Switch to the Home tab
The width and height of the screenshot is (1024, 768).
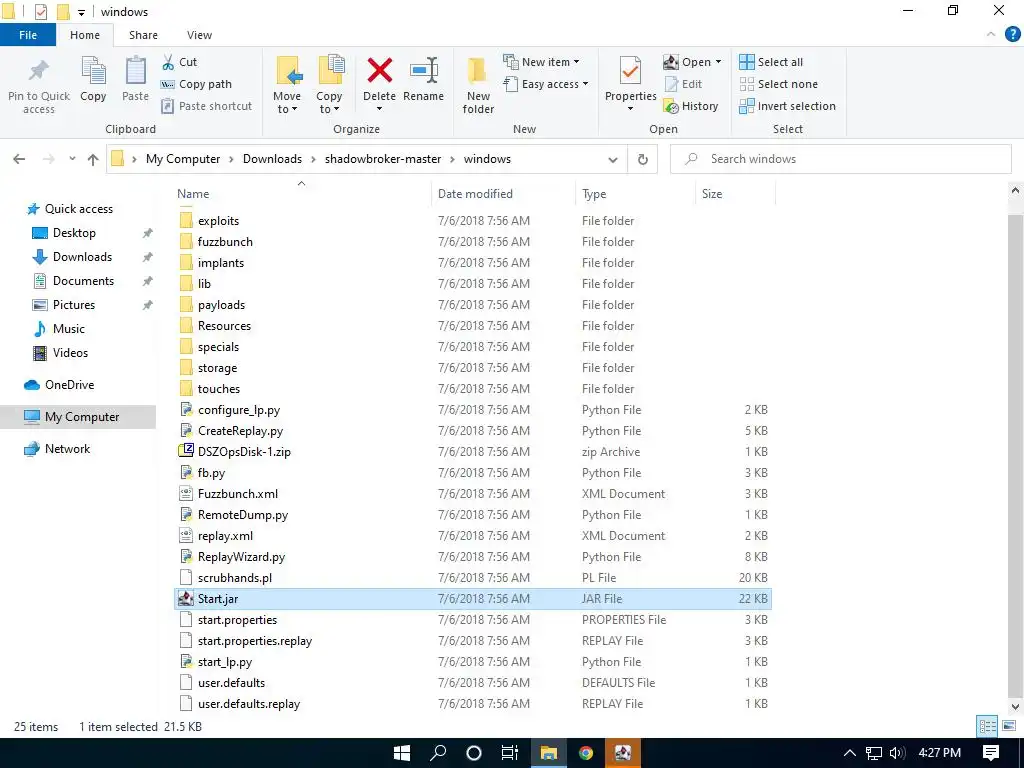pyautogui.click(x=85, y=35)
